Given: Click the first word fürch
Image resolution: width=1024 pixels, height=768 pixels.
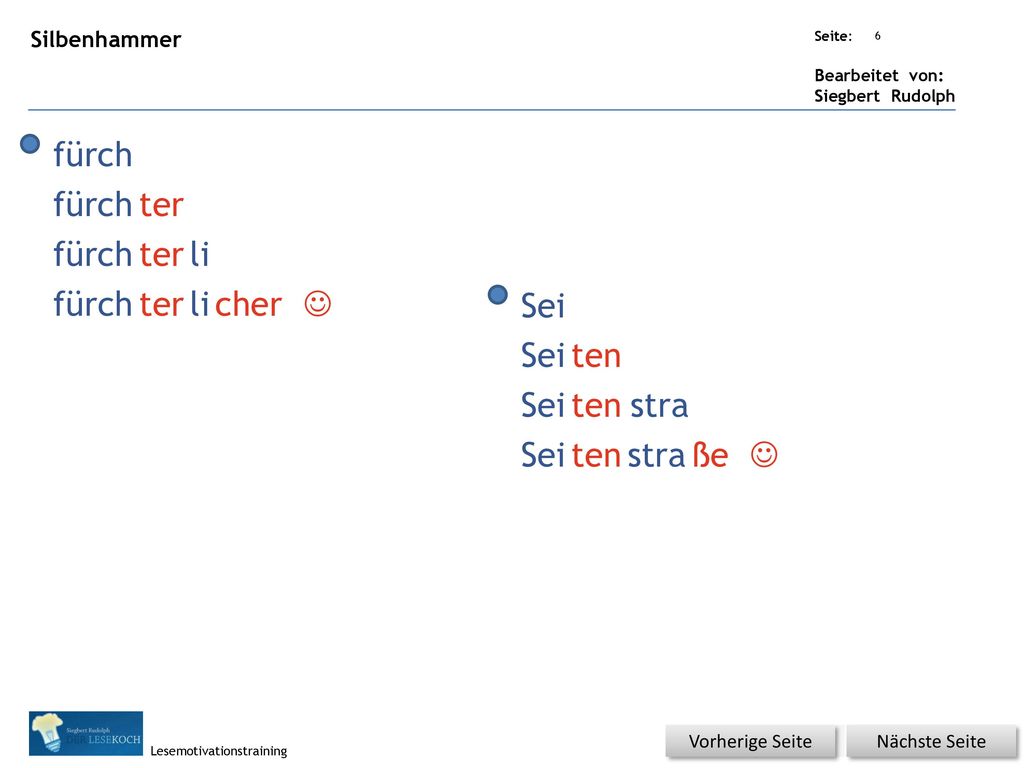Looking at the screenshot, I should [x=93, y=155].
